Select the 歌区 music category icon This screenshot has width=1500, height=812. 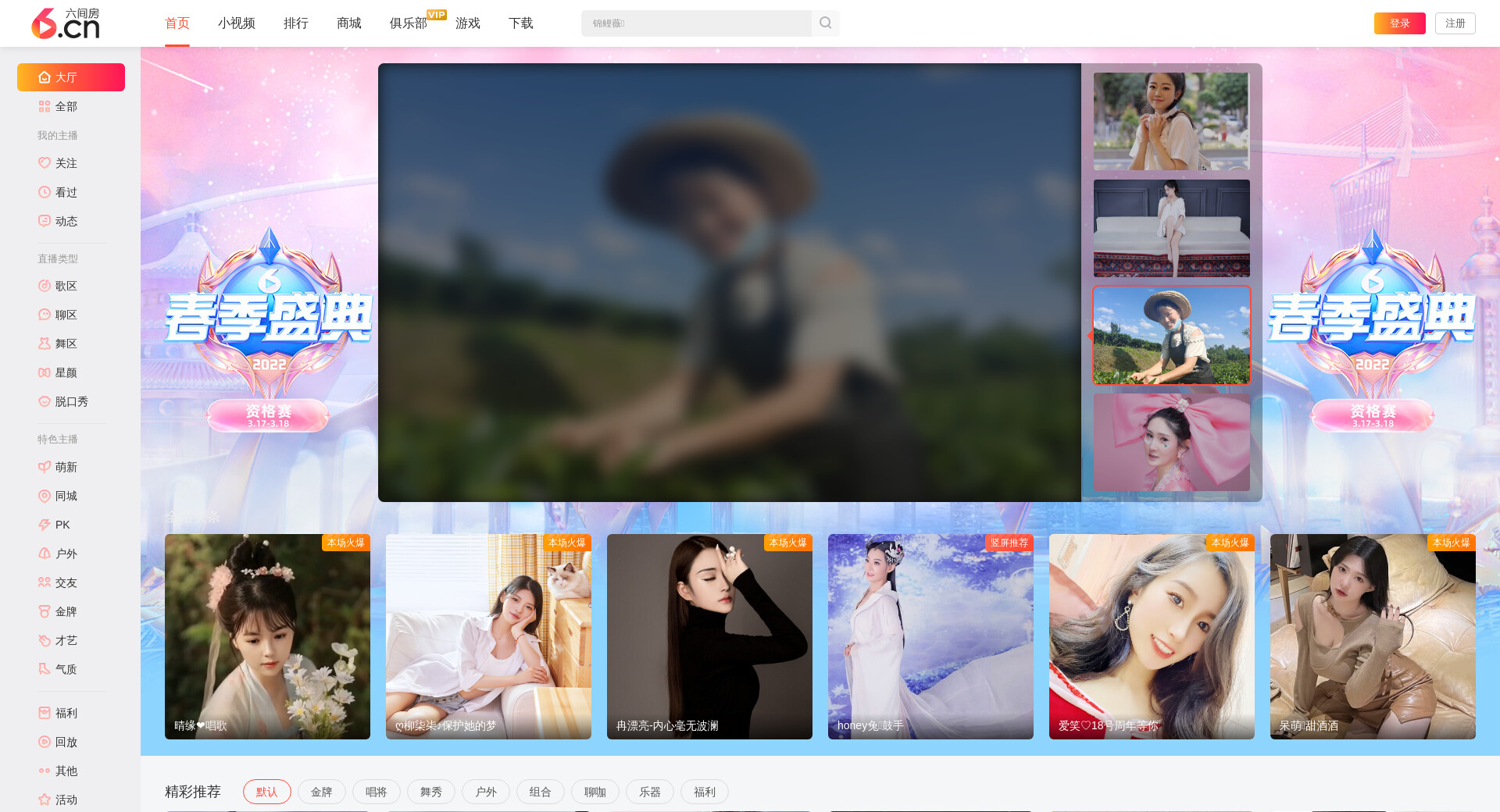point(45,286)
